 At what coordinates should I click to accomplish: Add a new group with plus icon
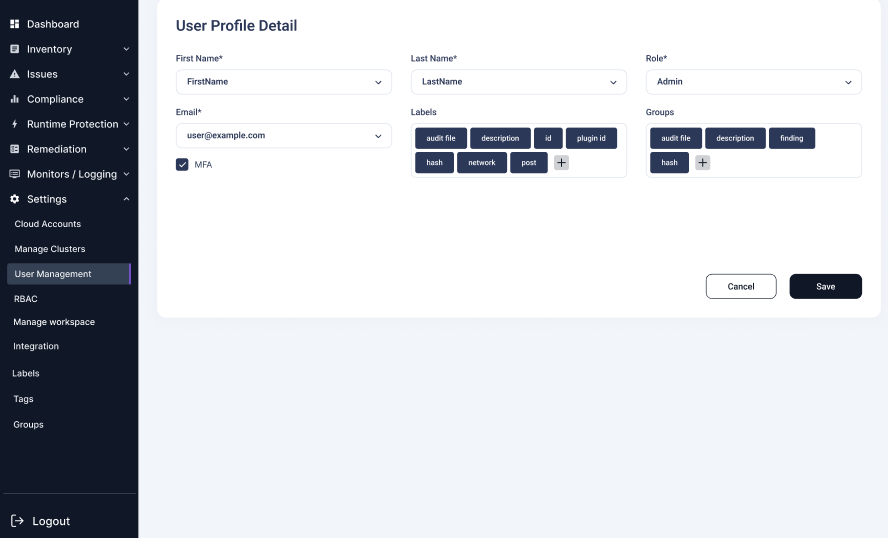click(702, 163)
